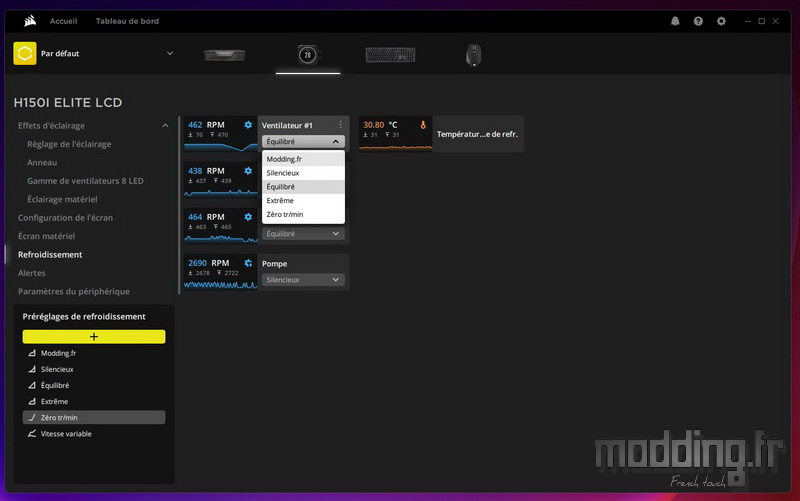Click the curve icon next to Équilibré preset

pyautogui.click(x=32, y=385)
